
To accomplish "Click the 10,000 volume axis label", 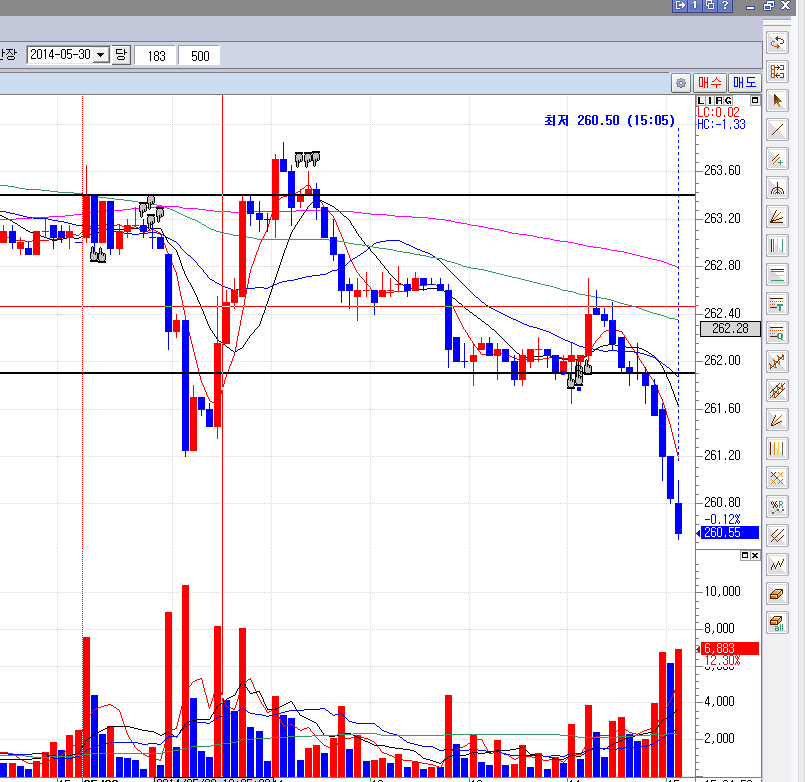I will click(x=722, y=592).
